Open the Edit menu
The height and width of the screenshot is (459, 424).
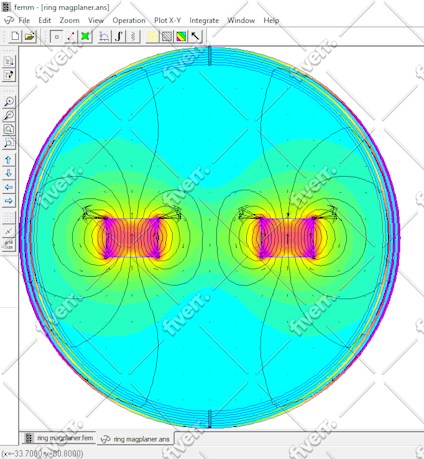tap(45, 20)
